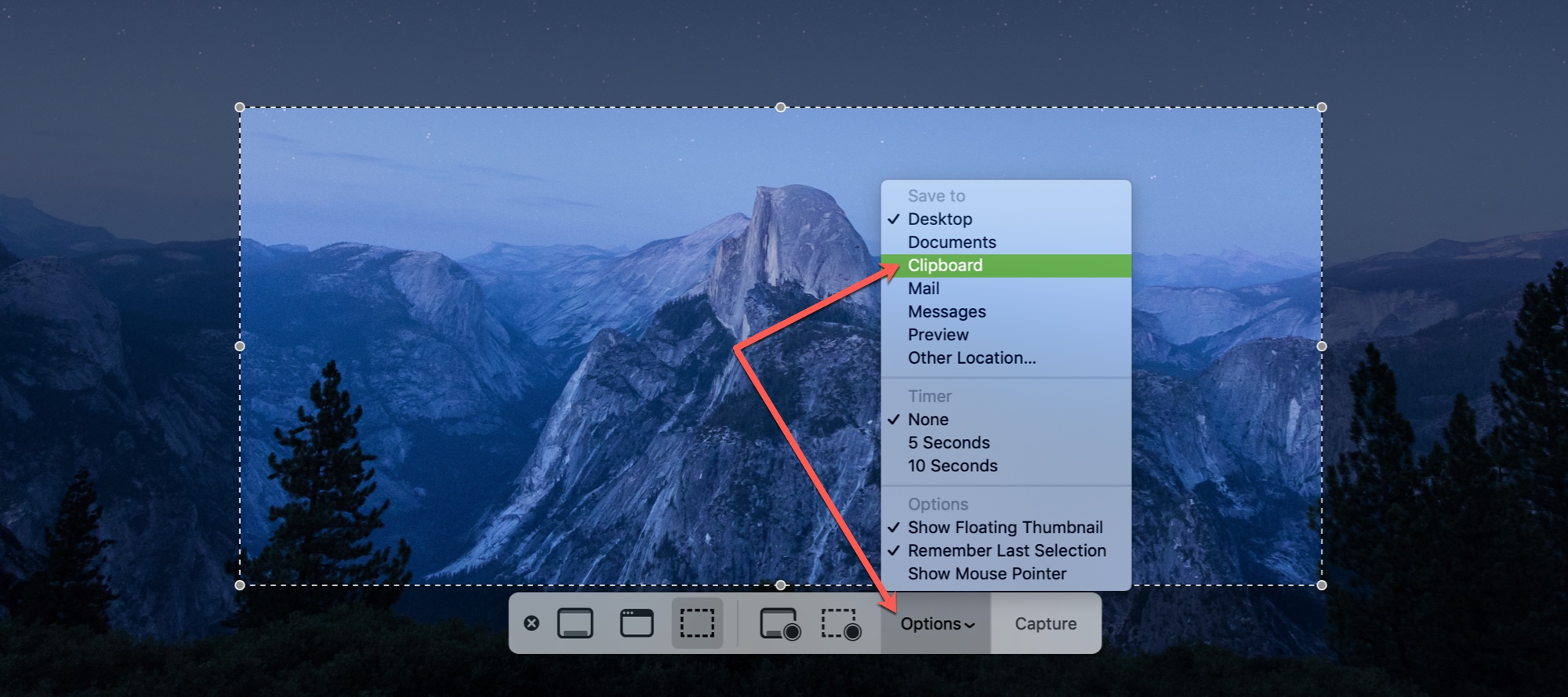Viewport: 1568px width, 697px height.
Task: Select Record Entire Screen icon
Action: (x=779, y=624)
